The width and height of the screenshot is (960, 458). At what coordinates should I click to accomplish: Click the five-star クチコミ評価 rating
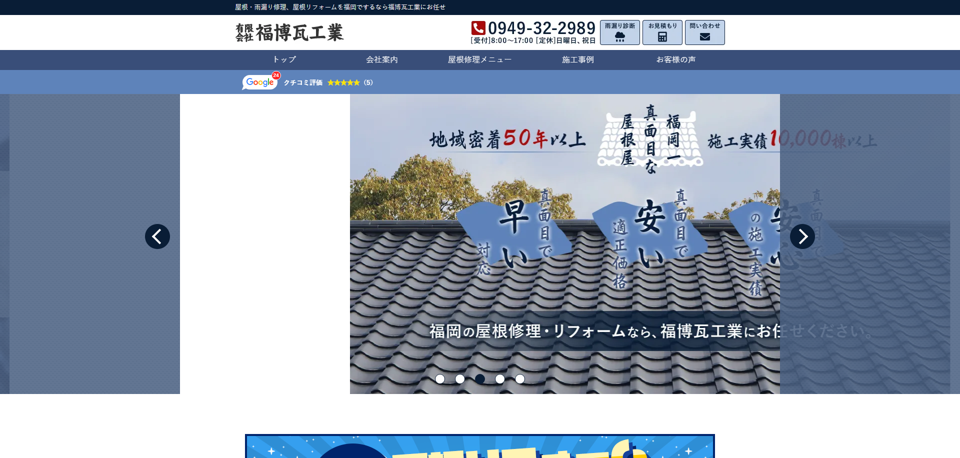pos(343,82)
